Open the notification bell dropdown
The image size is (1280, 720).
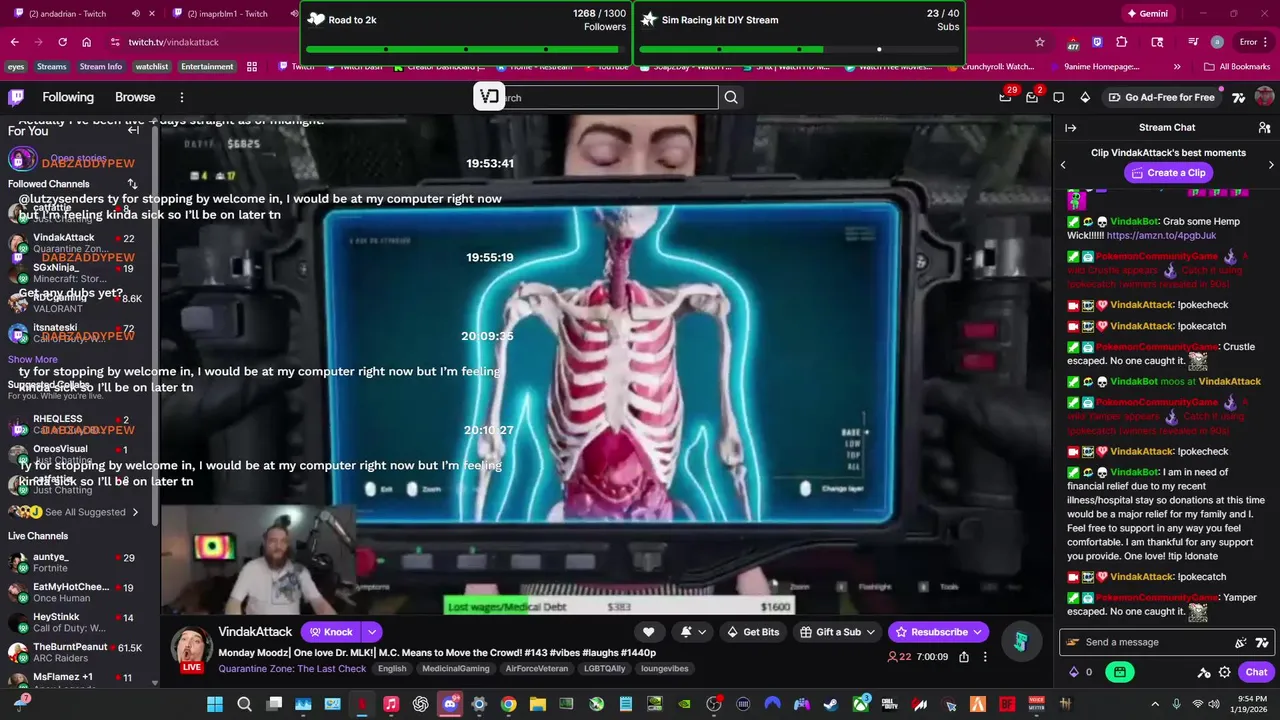[x=693, y=632]
